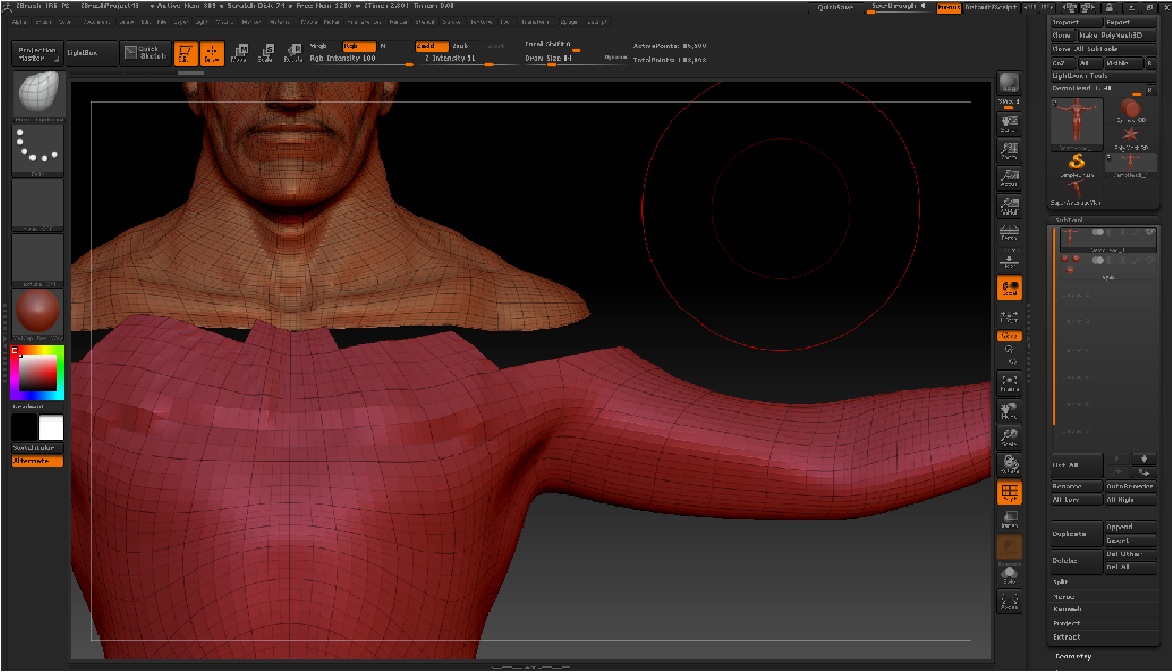Expand the Geometry palette section
This screenshot has height=672, width=1172.
click(1075, 657)
